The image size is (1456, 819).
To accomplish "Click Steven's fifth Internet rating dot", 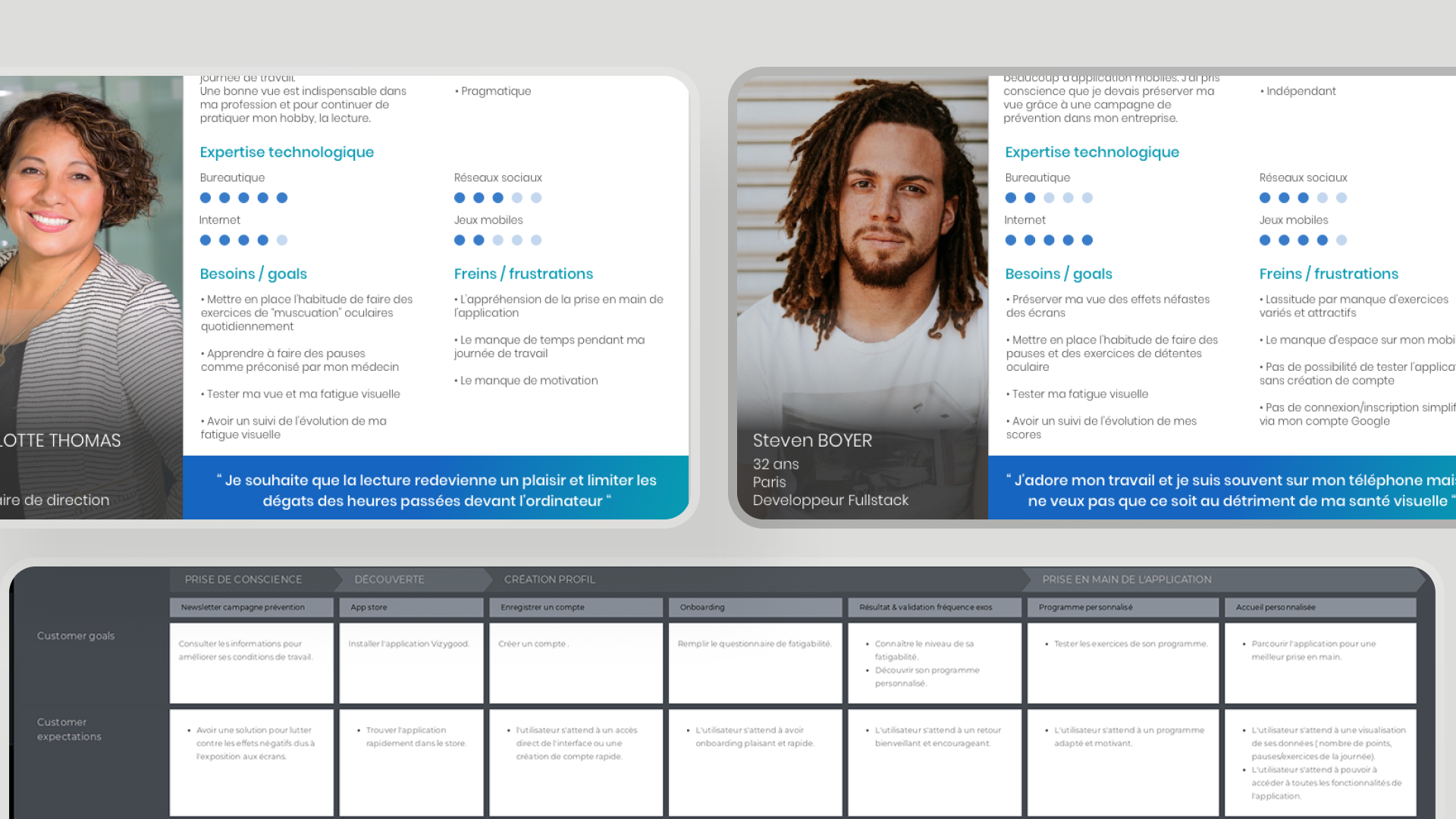I will point(1087,240).
